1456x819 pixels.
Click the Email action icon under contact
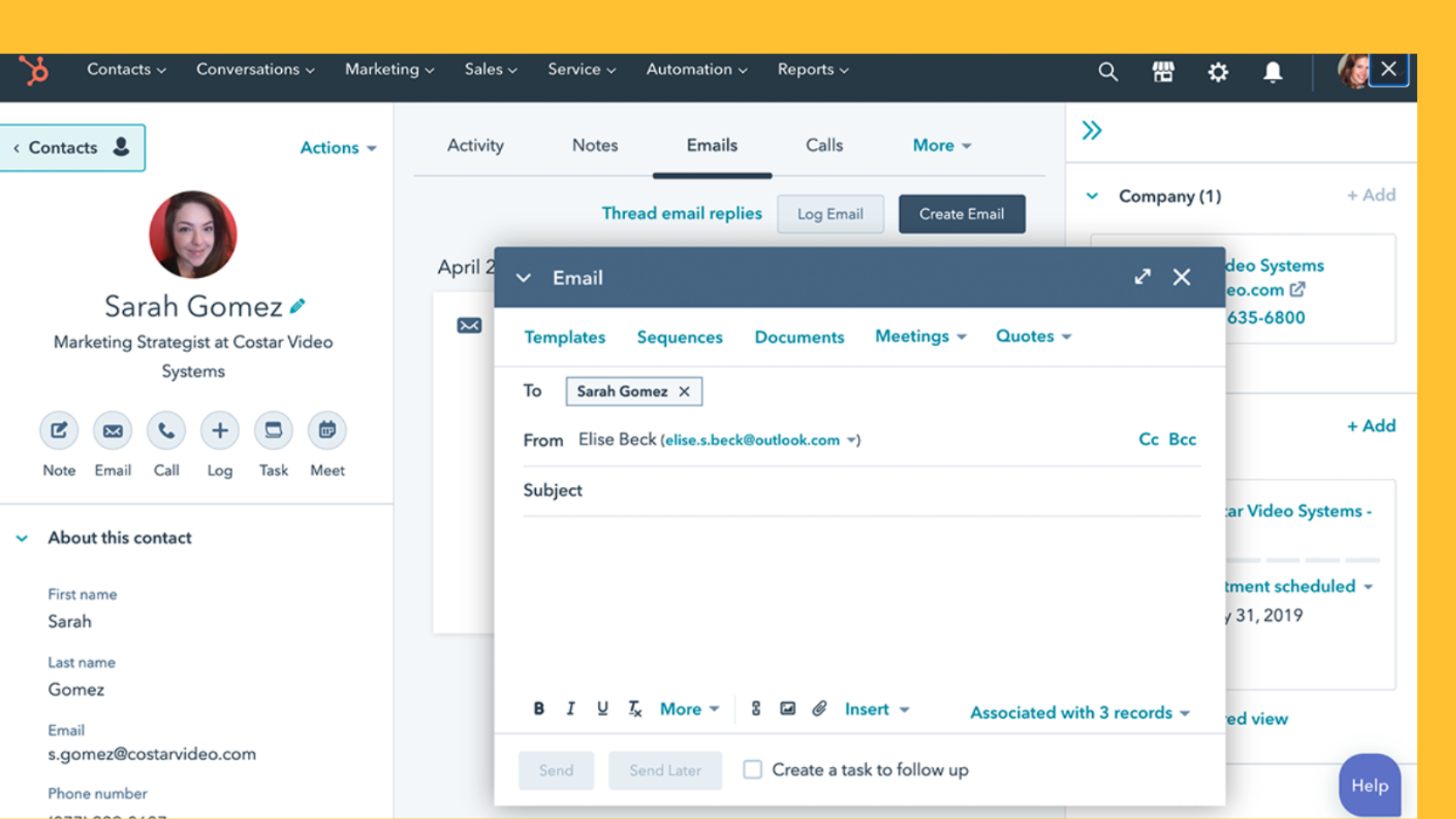pyautogui.click(x=112, y=430)
